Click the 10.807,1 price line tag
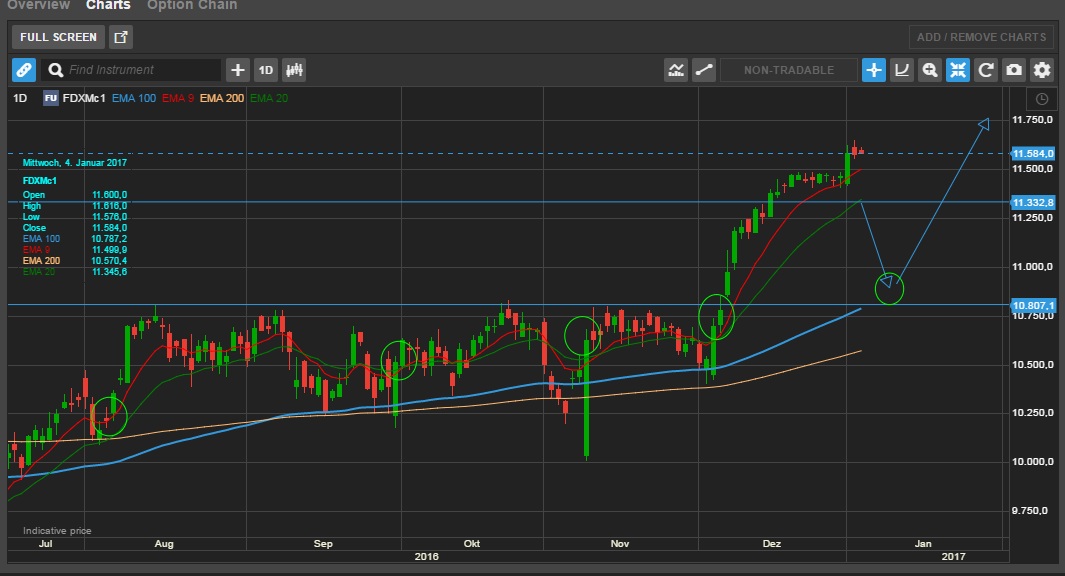1065x576 pixels. 1032,306
